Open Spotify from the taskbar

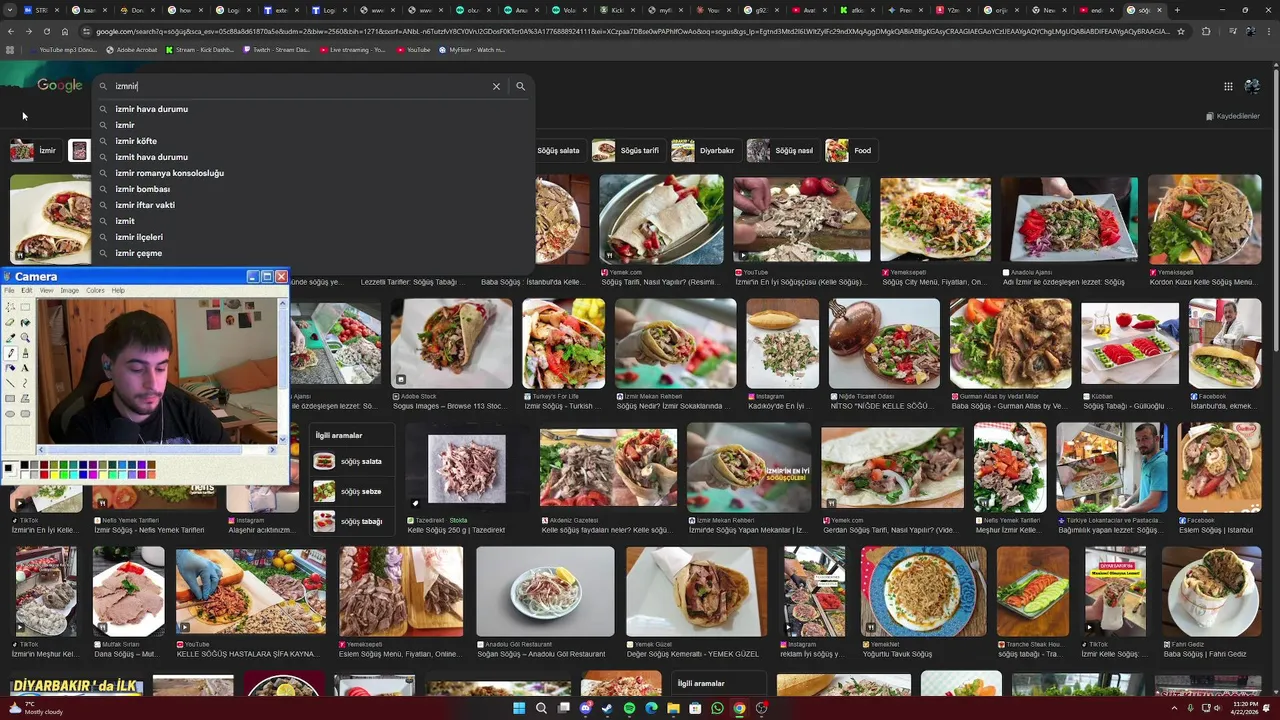[x=629, y=708]
